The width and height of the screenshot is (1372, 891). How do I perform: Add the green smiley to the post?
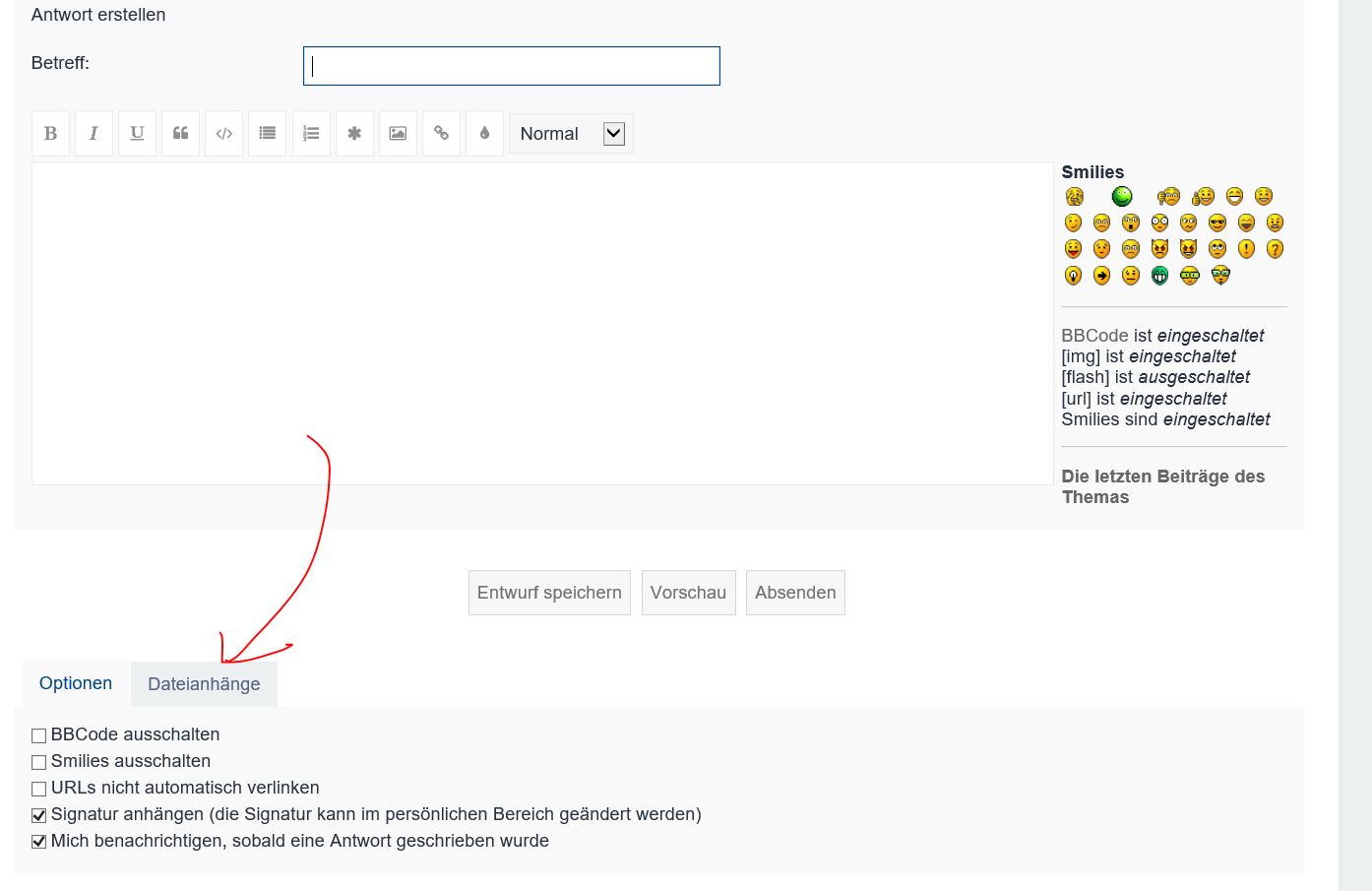pyautogui.click(x=1122, y=197)
